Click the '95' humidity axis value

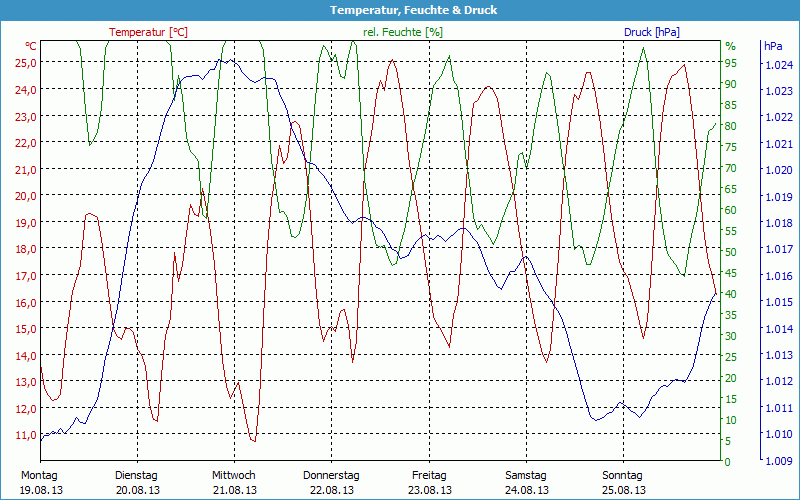(x=731, y=63)
